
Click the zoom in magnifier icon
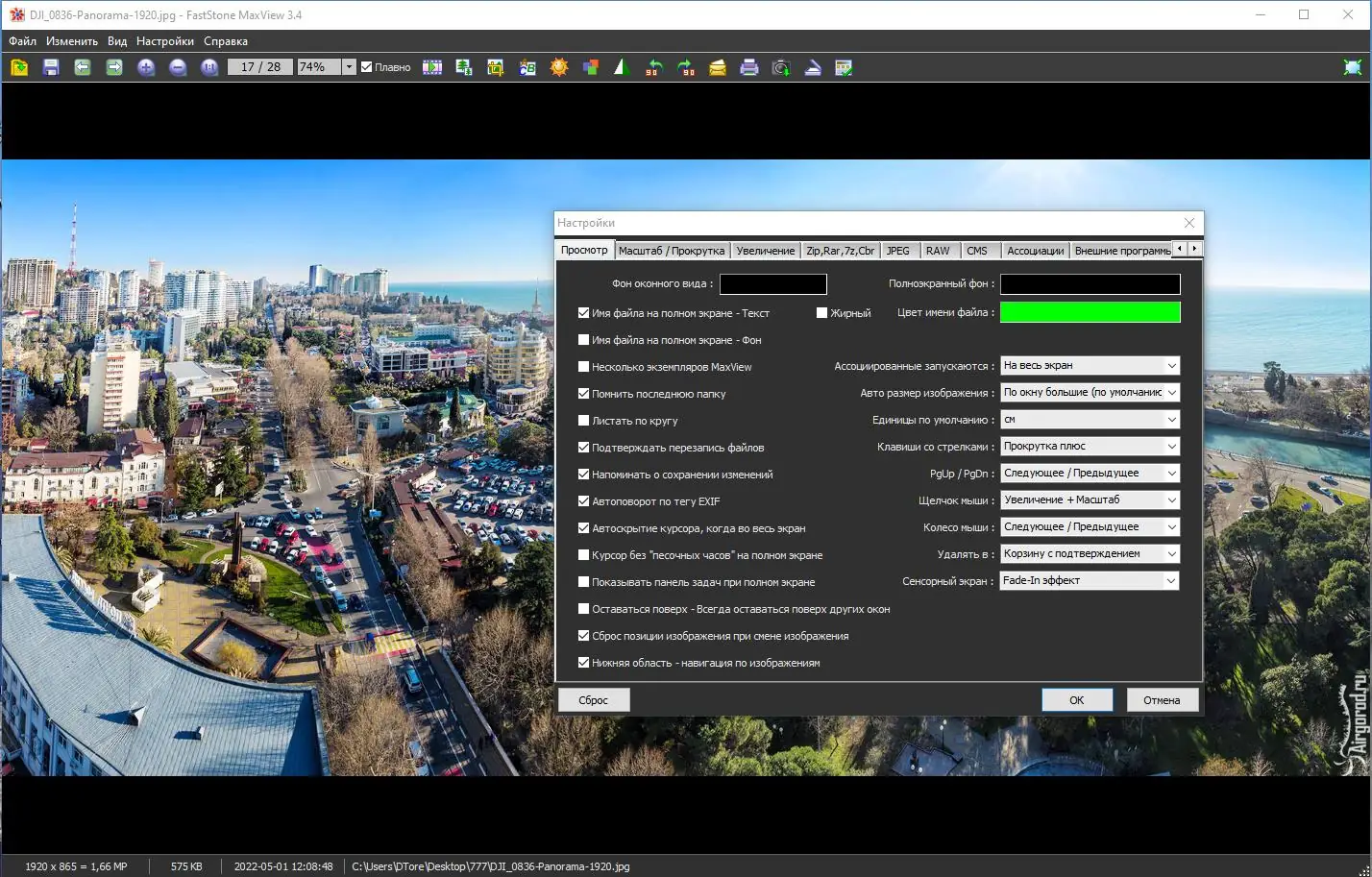(146, 67)
